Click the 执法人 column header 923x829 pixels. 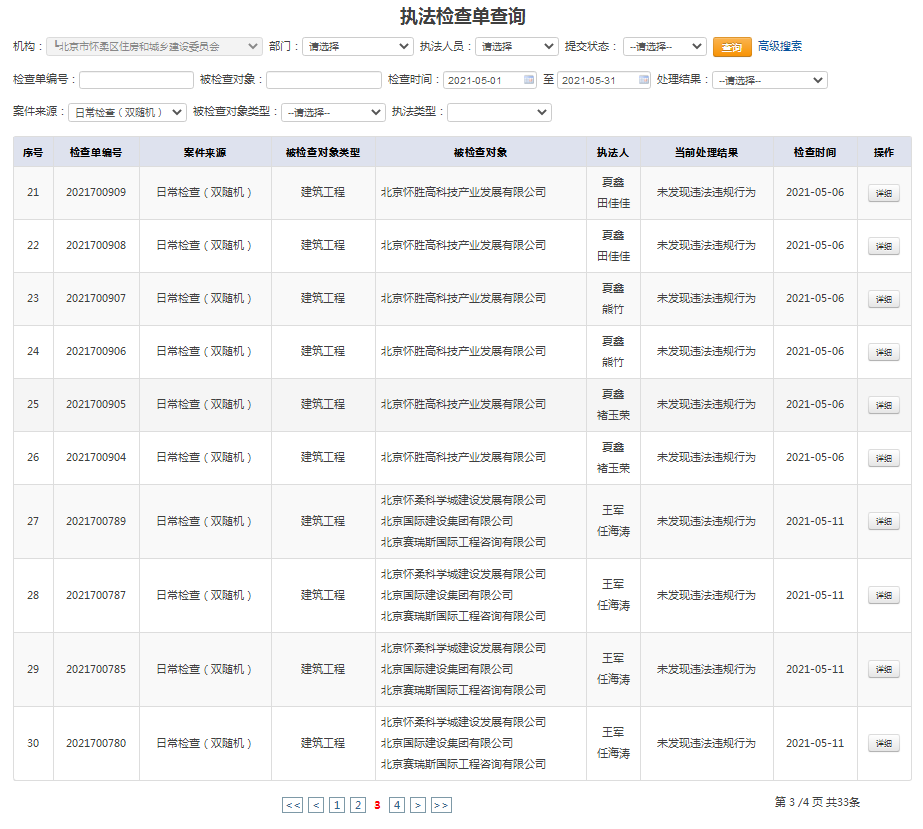click(613, 152)
